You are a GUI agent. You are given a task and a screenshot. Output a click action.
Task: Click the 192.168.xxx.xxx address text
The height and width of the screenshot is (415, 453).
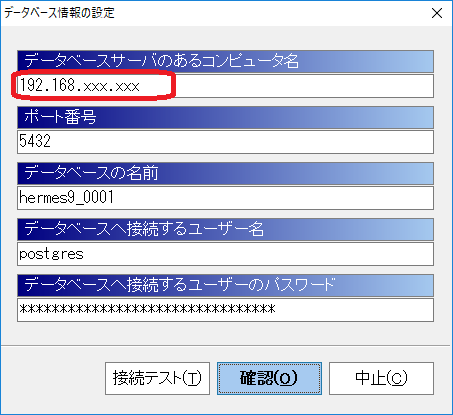coord(79,85)
